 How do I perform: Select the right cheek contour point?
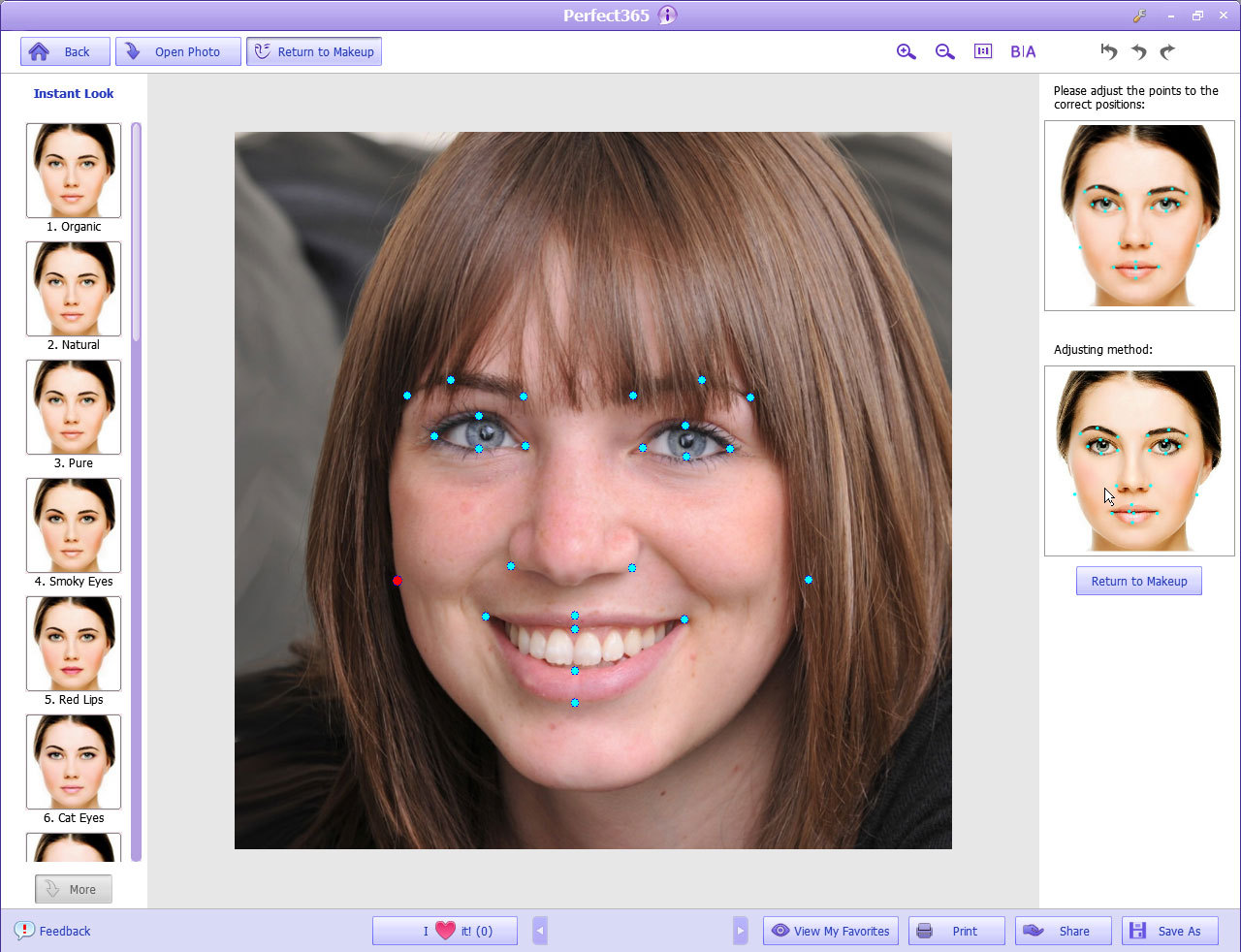[x=809, y=580]
